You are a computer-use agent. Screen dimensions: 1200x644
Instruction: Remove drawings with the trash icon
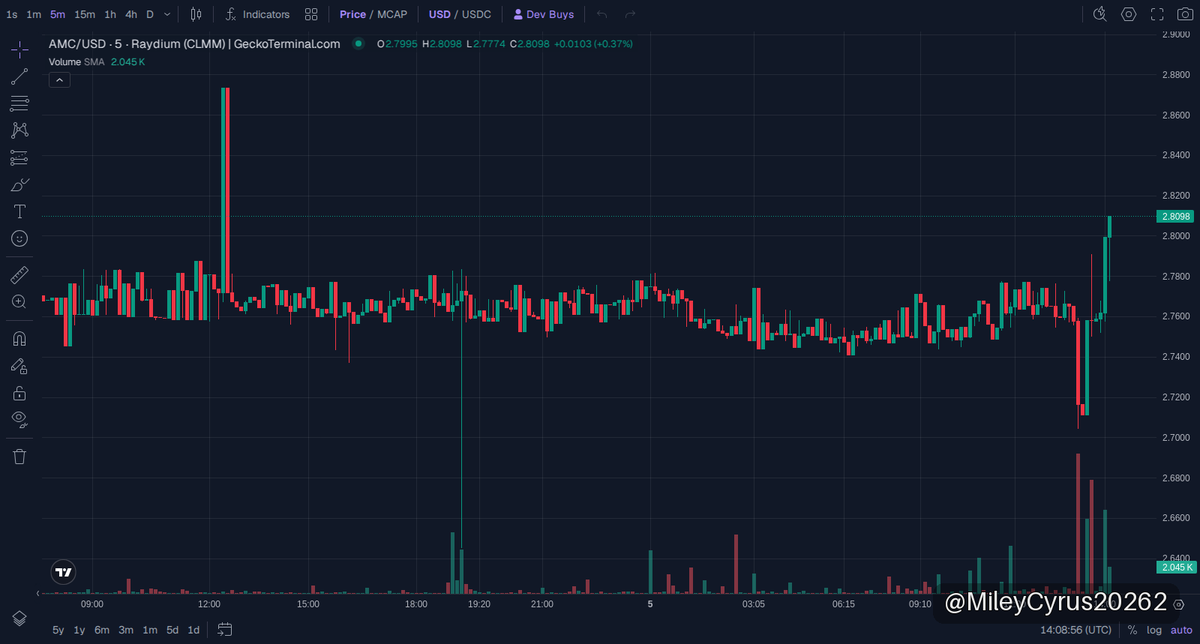19,456
